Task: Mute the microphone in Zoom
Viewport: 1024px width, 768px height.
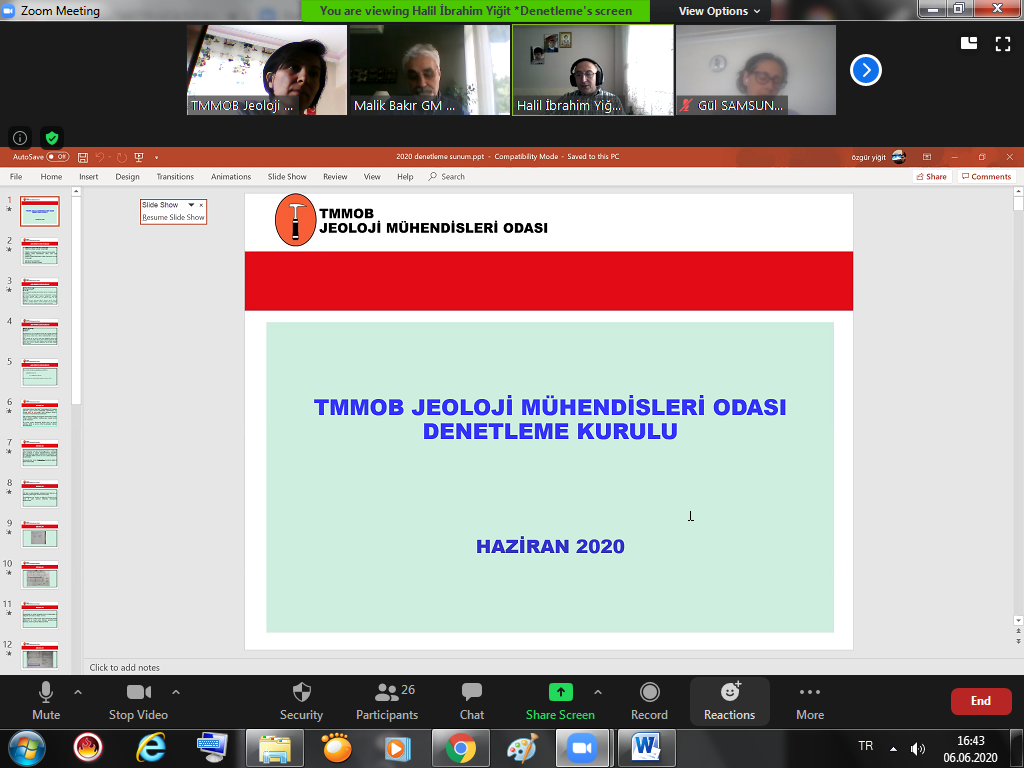Action: pos(46,701)
